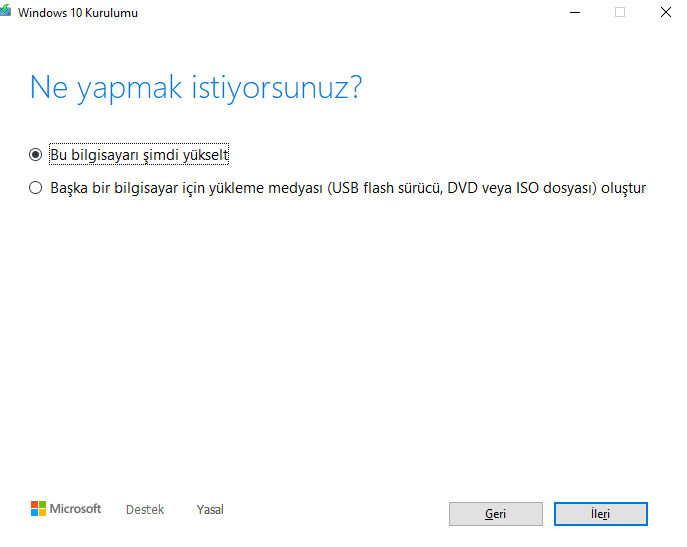Close the Windows 10 Kurulumu window
The width and height of the screenshot is (687, 547).
pyautogui.click(x=666, y=12)
